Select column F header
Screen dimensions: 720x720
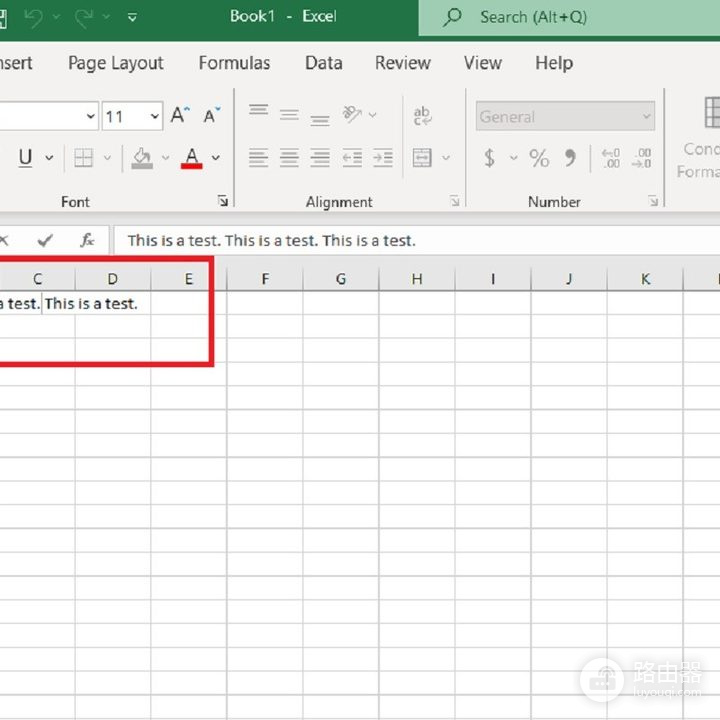point(264,278)
